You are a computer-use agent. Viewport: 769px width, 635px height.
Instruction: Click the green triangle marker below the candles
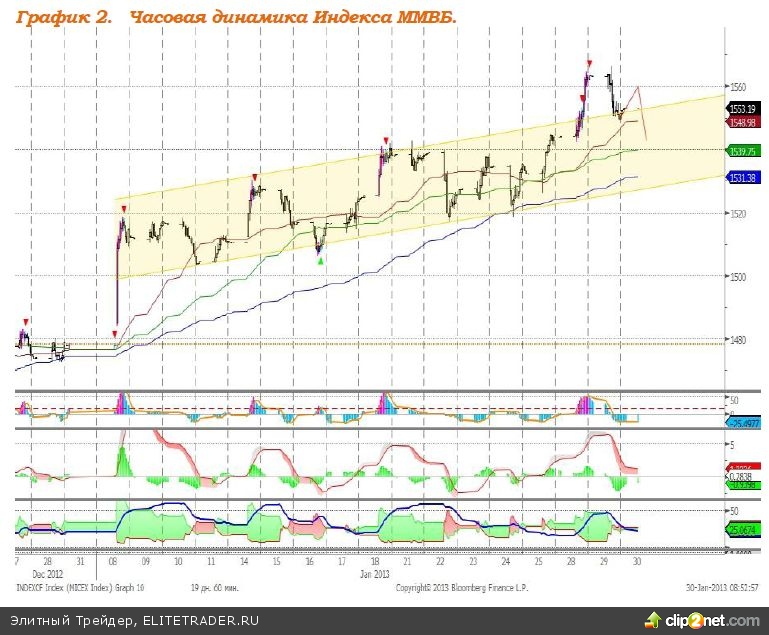pos(320,261)
